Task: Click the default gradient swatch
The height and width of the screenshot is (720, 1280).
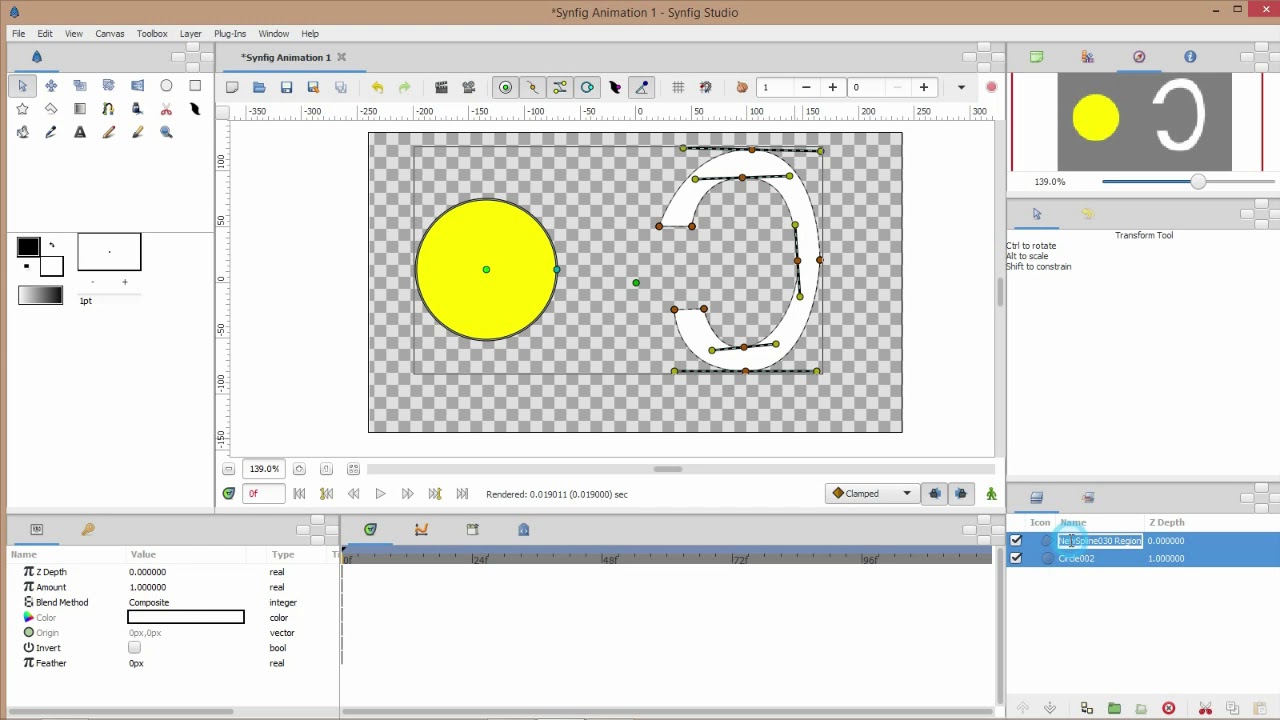Action: 40,295
